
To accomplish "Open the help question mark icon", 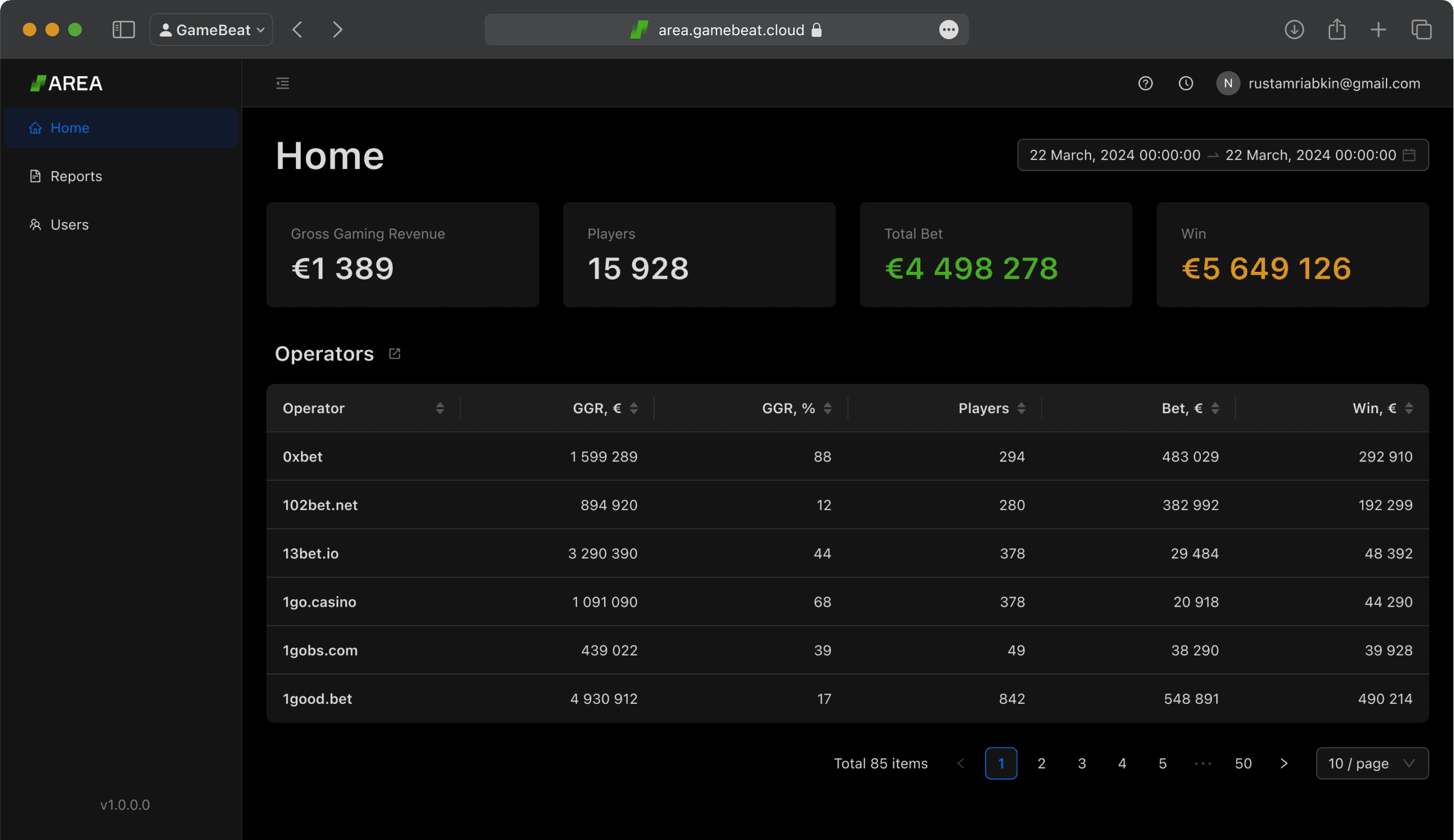I will pos(1145,83).
